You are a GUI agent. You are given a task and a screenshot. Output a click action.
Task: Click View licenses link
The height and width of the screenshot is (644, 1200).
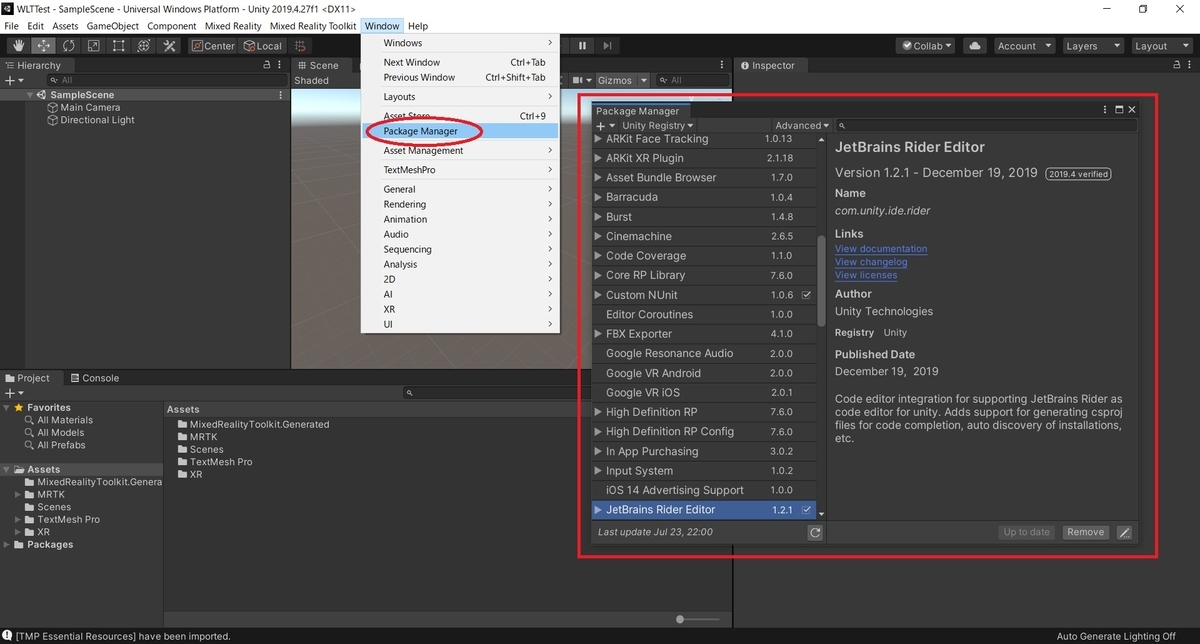click(x=866, y=275)
